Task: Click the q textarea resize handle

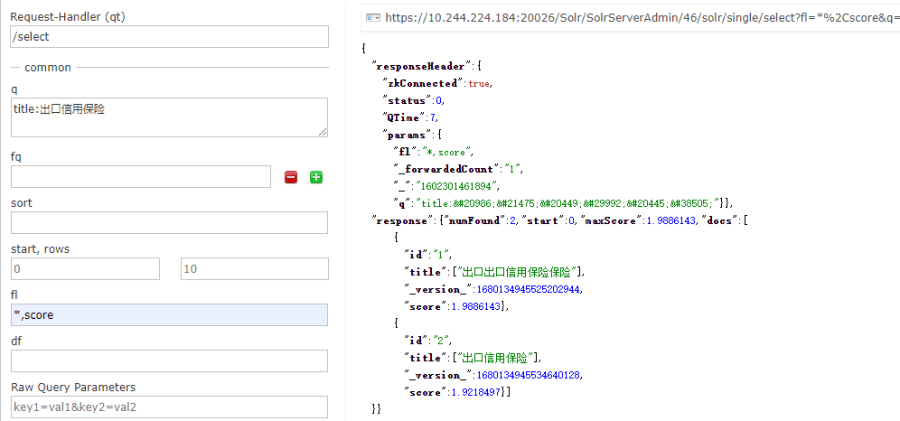Action: coord(323,132)
